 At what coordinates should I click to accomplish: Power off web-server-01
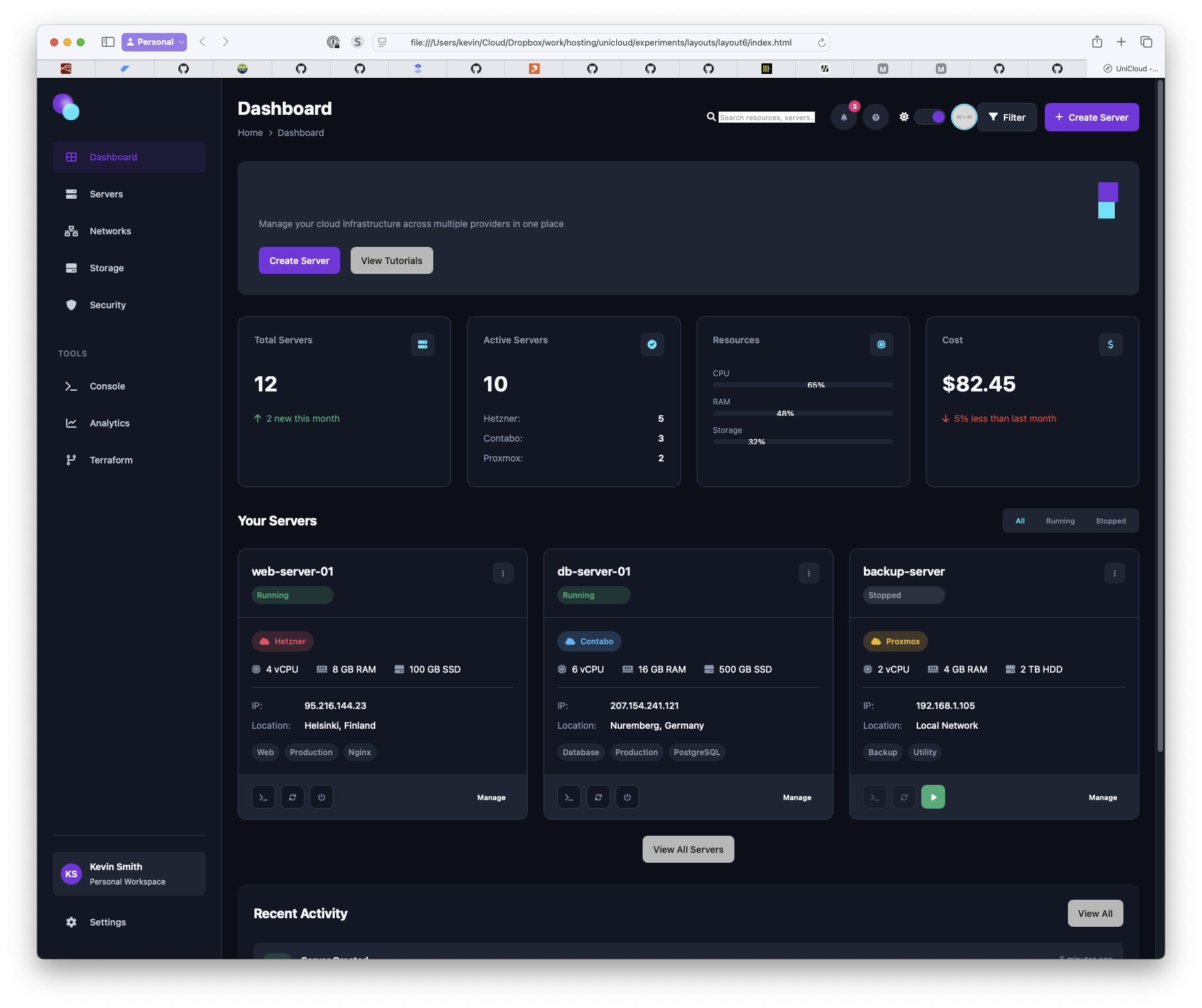321,797
